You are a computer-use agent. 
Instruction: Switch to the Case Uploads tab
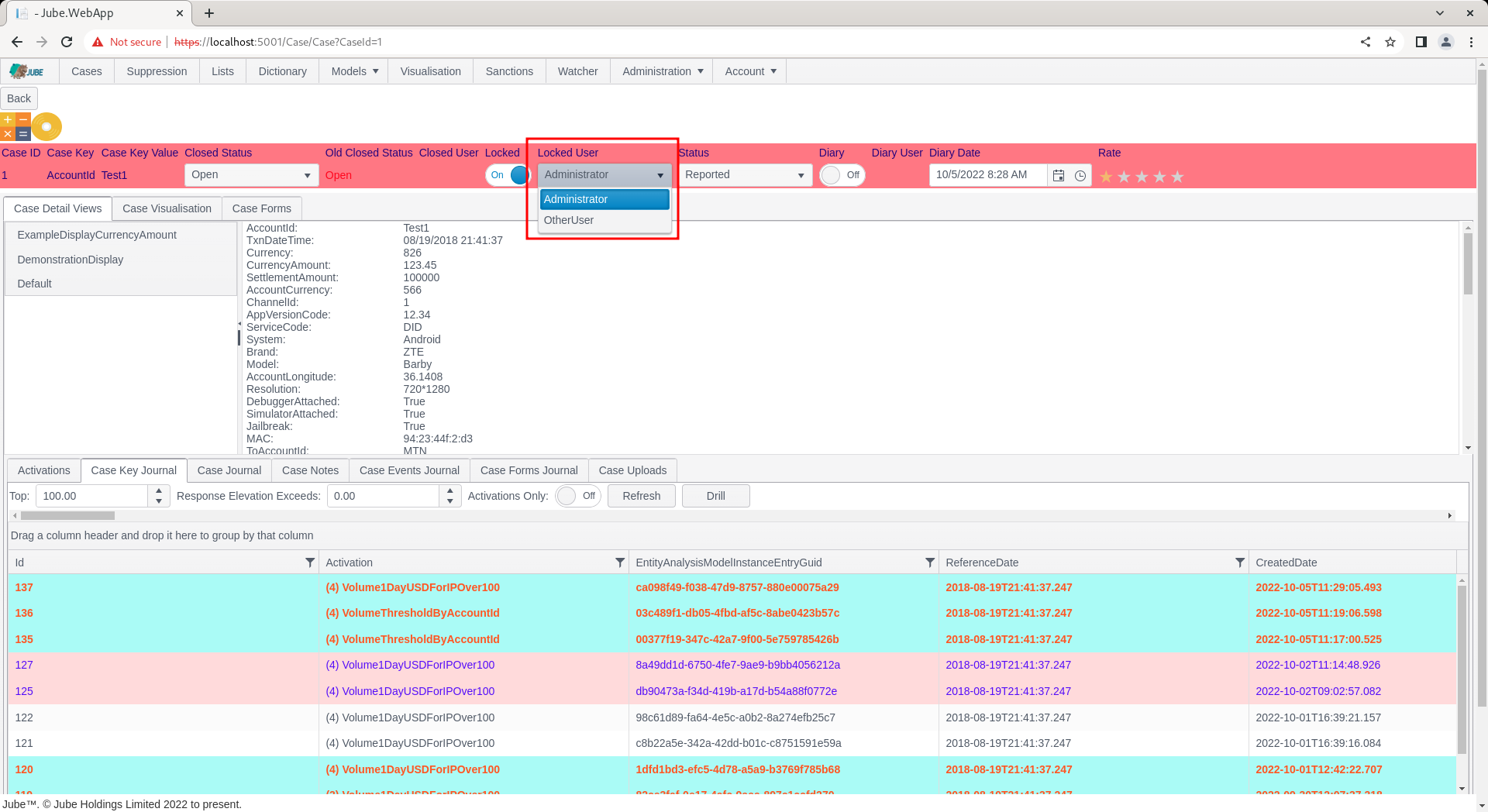point(632,470)
